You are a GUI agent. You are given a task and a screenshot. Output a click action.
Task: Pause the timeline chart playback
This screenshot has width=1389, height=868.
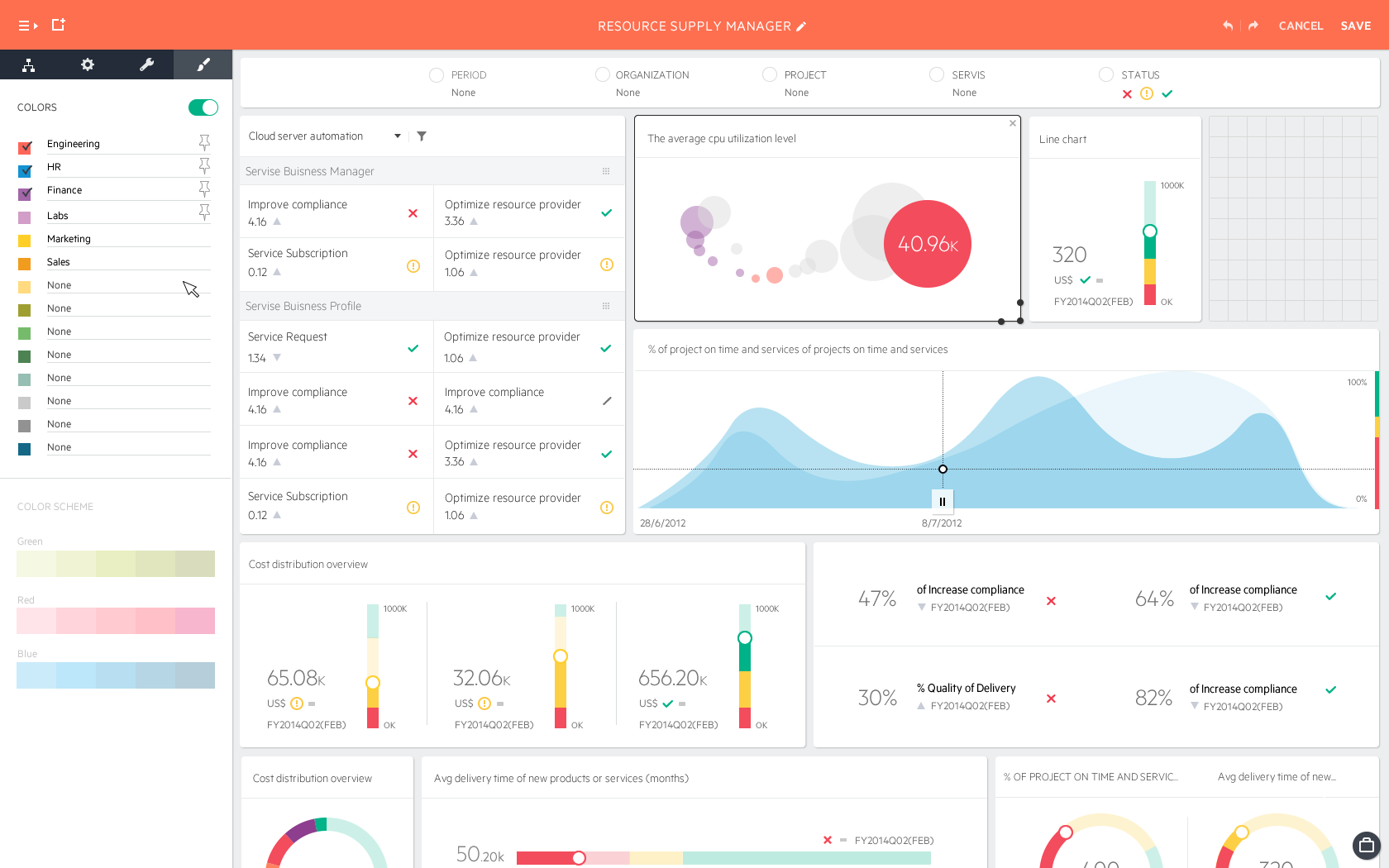tap(943, 501)
